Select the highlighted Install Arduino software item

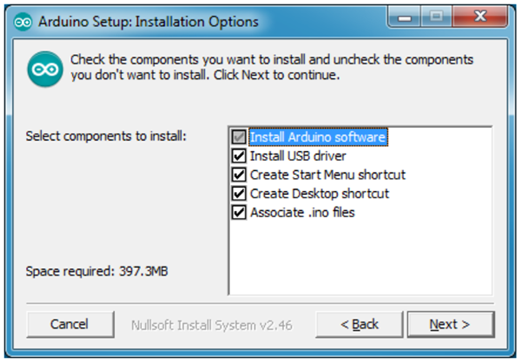[318, 137]
